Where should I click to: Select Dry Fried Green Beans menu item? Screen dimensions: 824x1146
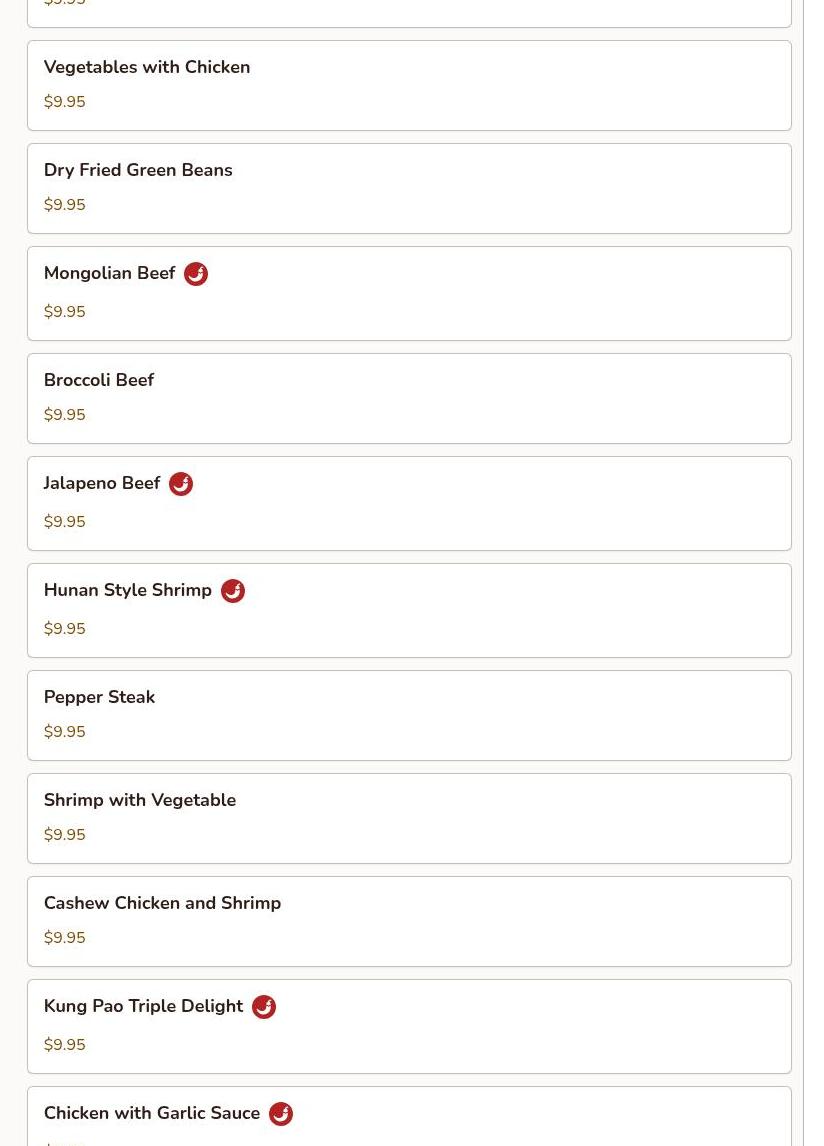coord(409,189)
